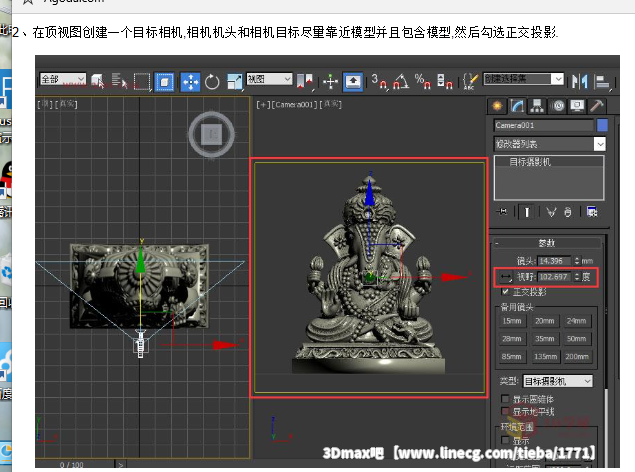Click the Align tool icon
Image resolution: width=635 pixels, height=472 pixels.
coord(602,82)
